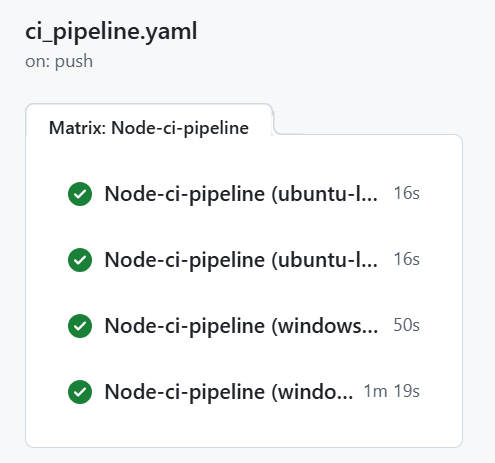This screenshot has width=495, height=463.
Task: Click success check icon of second ubuntu job
Action: coord(80,260)
